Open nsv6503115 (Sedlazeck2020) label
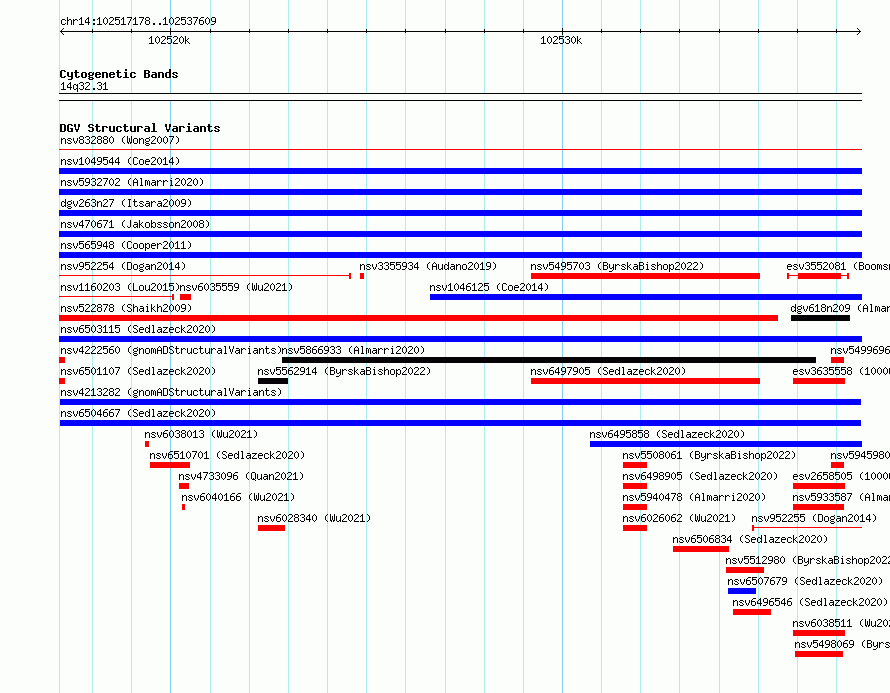Screen dimensions: 890x693 pyautogui.click(x=138, y=329)
